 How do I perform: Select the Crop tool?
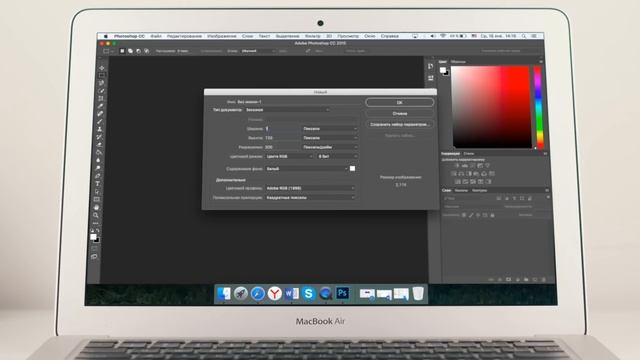click(x=101, y=98)
